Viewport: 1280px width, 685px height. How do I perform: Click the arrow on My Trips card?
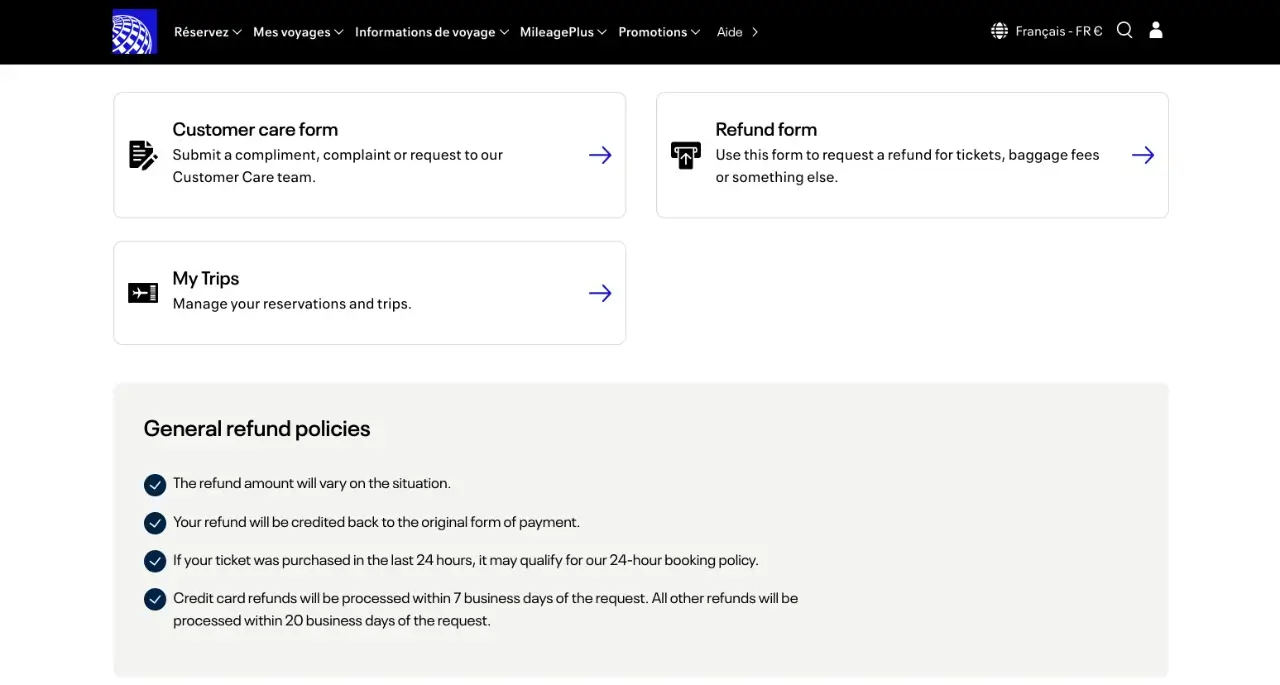click(600, 293)
